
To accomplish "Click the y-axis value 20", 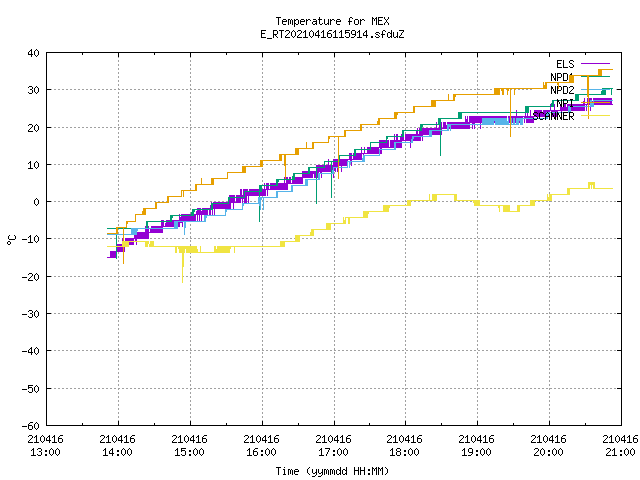I will (33, 127).
